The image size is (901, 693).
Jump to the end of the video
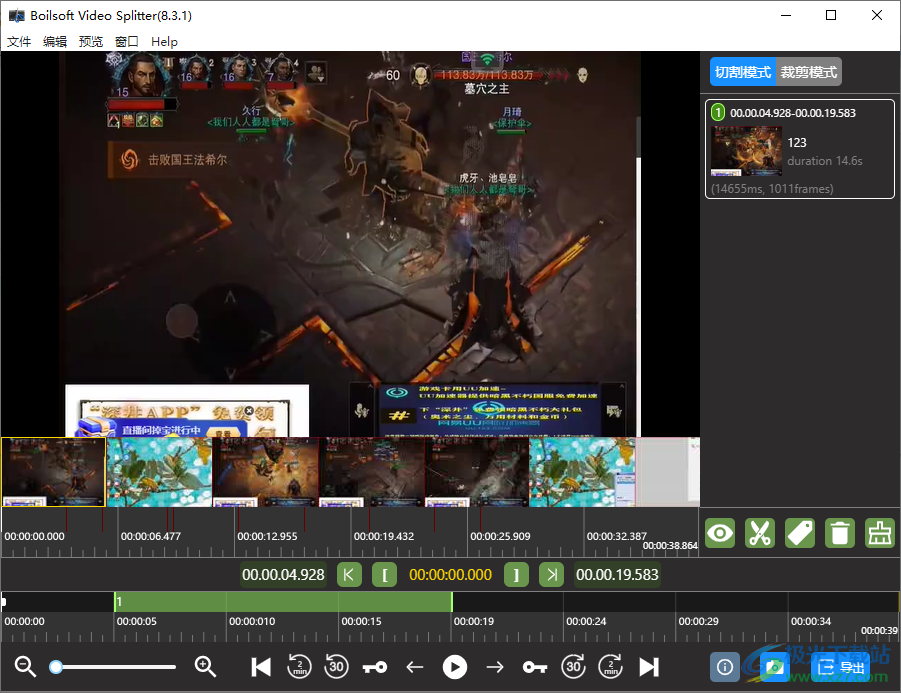tap(650, 667)
